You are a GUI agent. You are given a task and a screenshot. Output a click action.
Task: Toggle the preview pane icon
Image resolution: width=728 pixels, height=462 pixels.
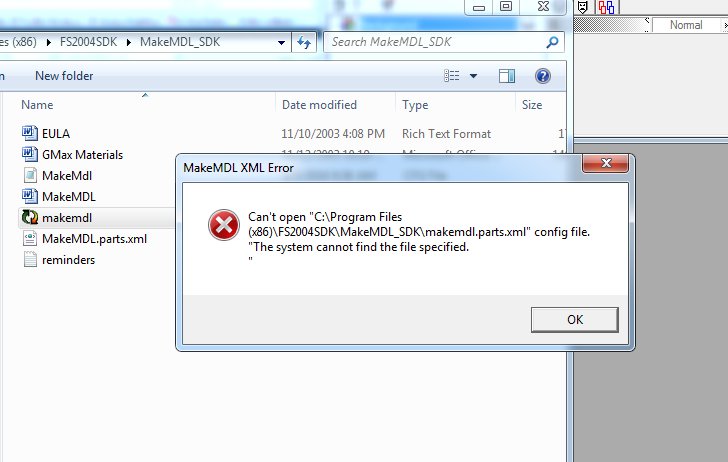tap(507, 76)
